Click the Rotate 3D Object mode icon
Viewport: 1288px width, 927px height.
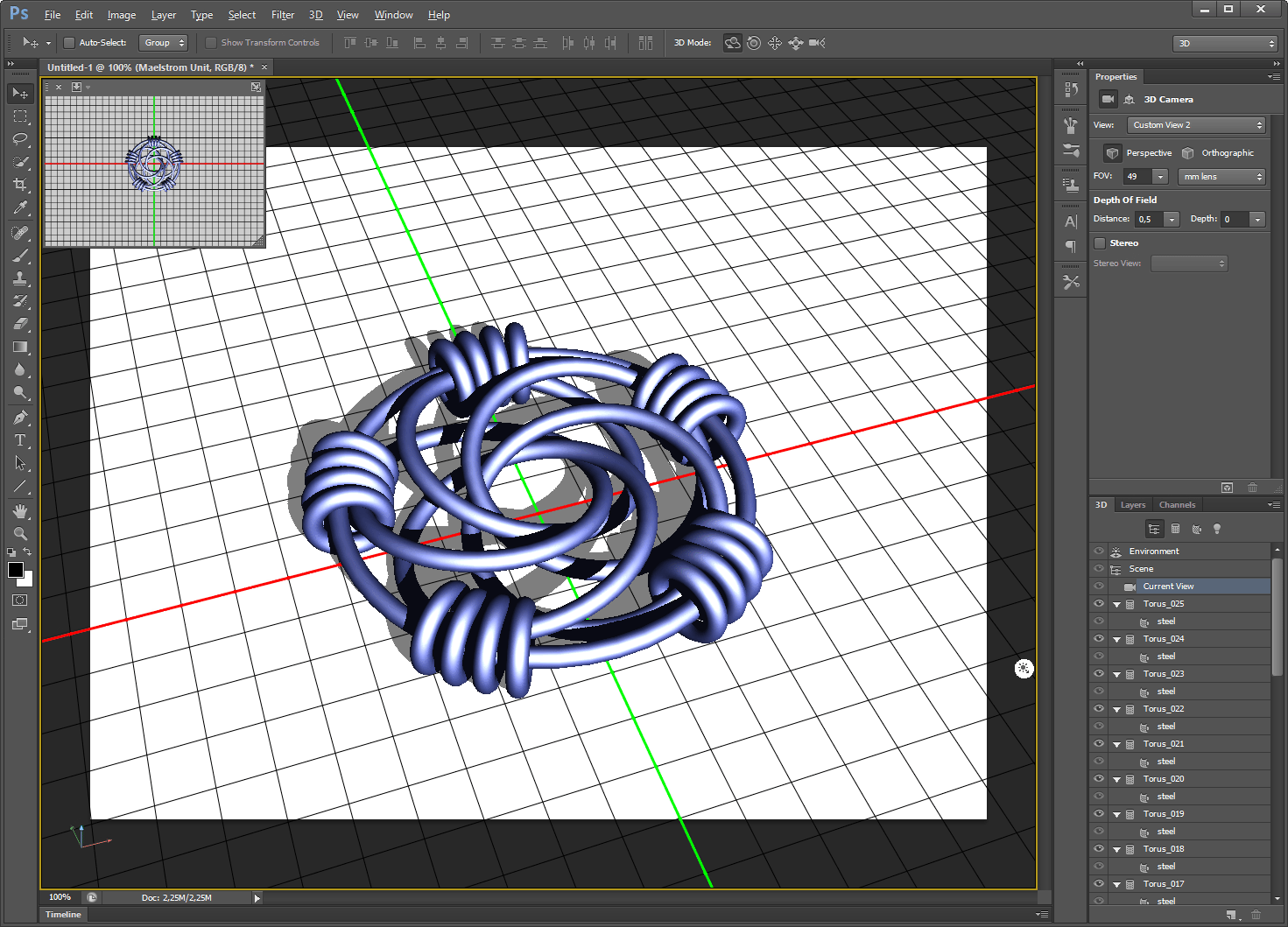[733, 43]
